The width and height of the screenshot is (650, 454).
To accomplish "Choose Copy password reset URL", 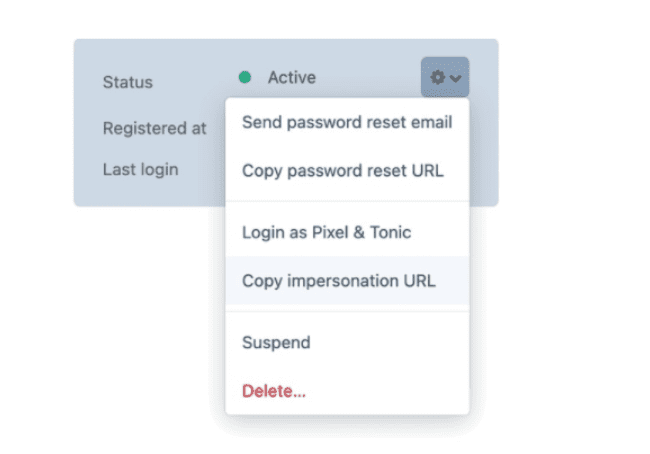I will coord(342,171).
